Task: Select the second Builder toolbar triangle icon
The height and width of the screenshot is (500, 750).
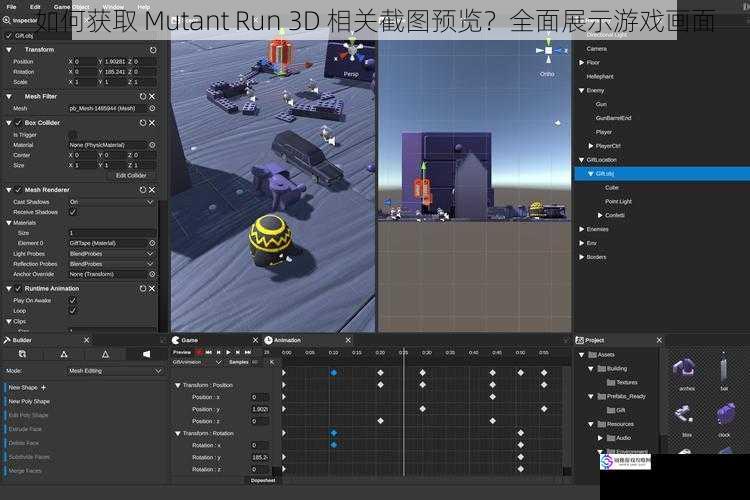Action: (x=64, y=354)
